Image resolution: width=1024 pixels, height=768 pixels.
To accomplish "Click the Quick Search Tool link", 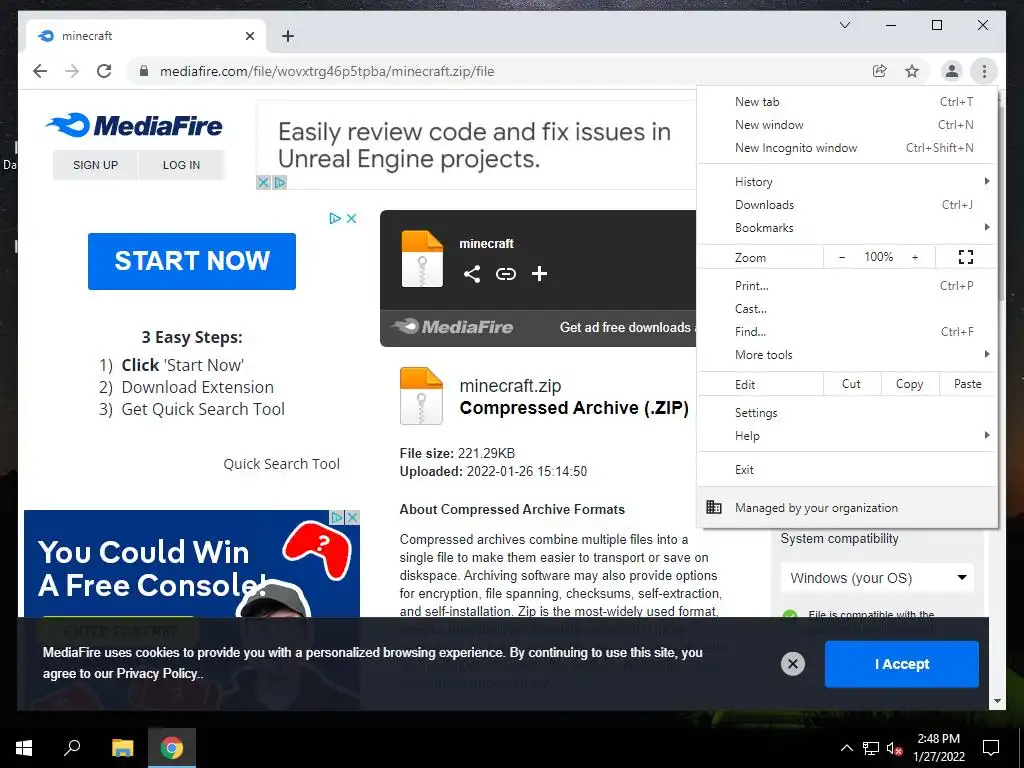I will coord(281,464).
